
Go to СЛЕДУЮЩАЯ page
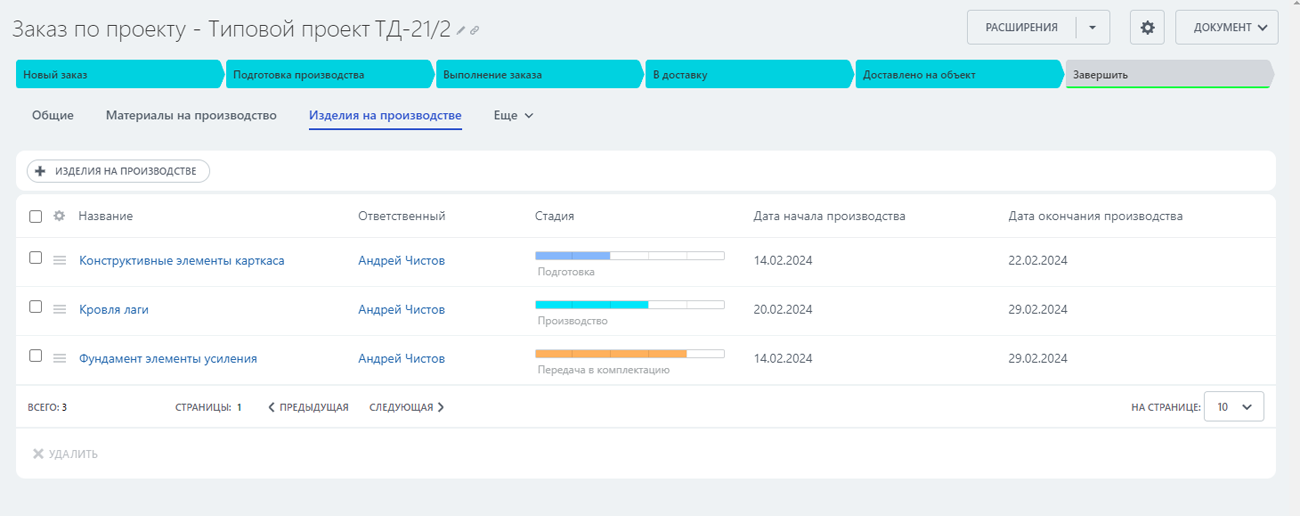click(406, 407)
